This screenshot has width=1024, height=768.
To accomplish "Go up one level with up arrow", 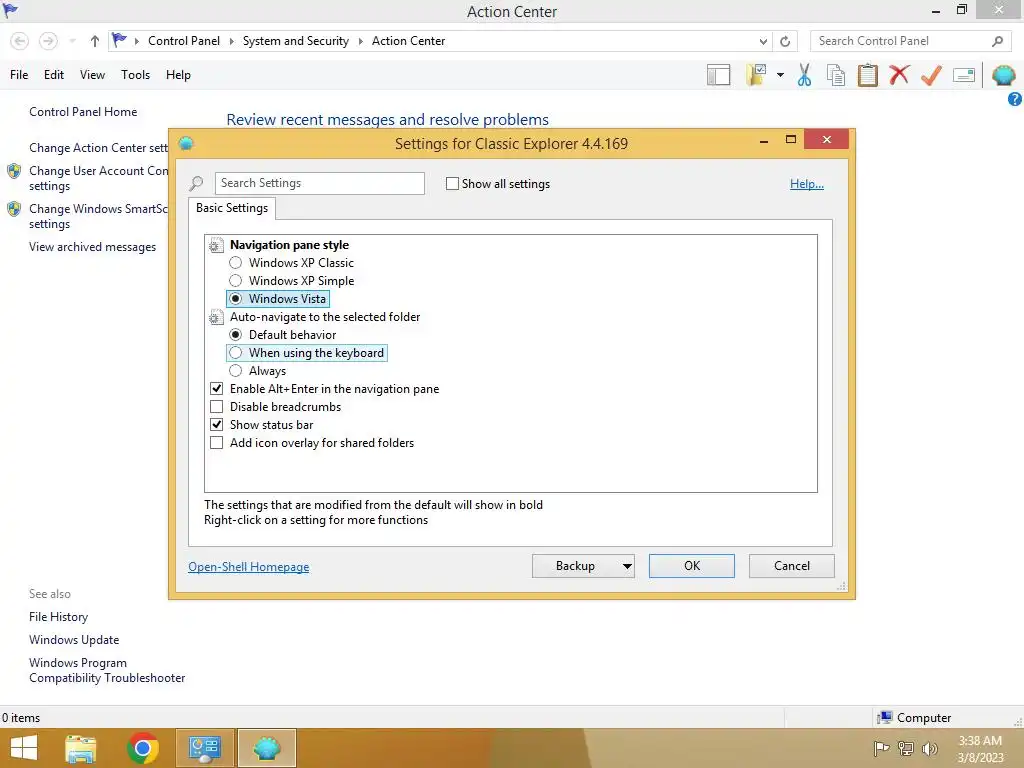I will [x=95, y=41].
